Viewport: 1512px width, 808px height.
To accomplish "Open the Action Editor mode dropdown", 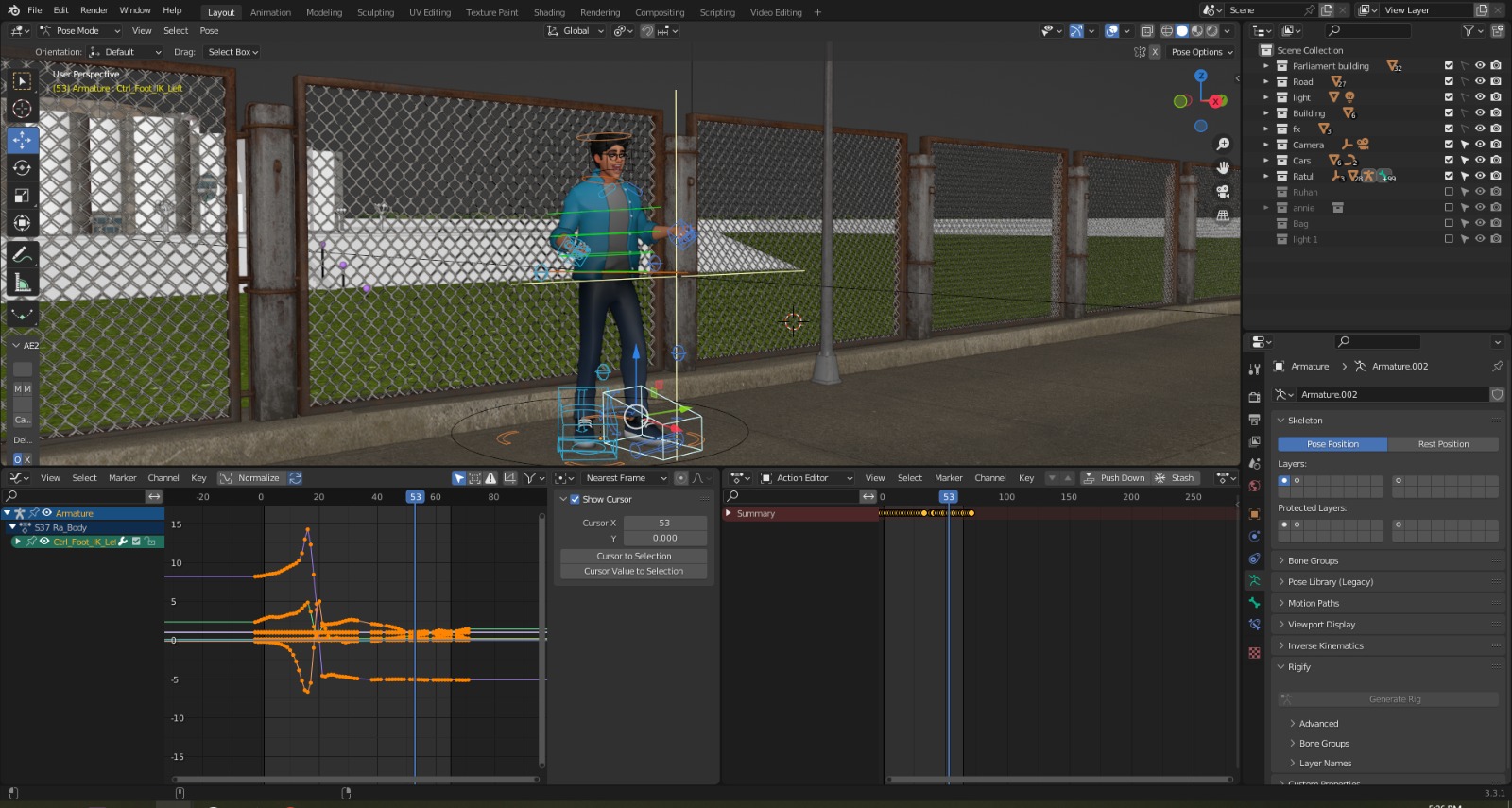I will click(x=807, y=478).
